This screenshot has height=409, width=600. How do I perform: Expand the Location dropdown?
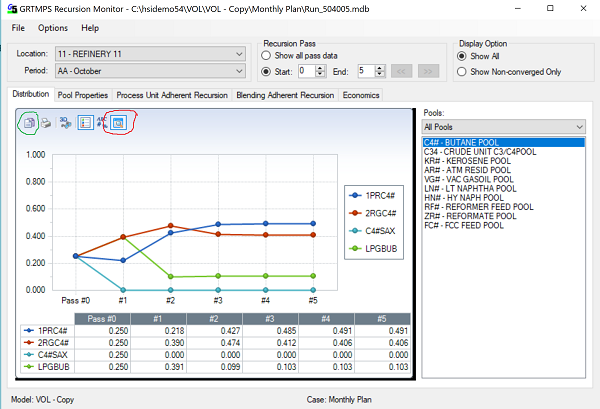tap(238, 53)
